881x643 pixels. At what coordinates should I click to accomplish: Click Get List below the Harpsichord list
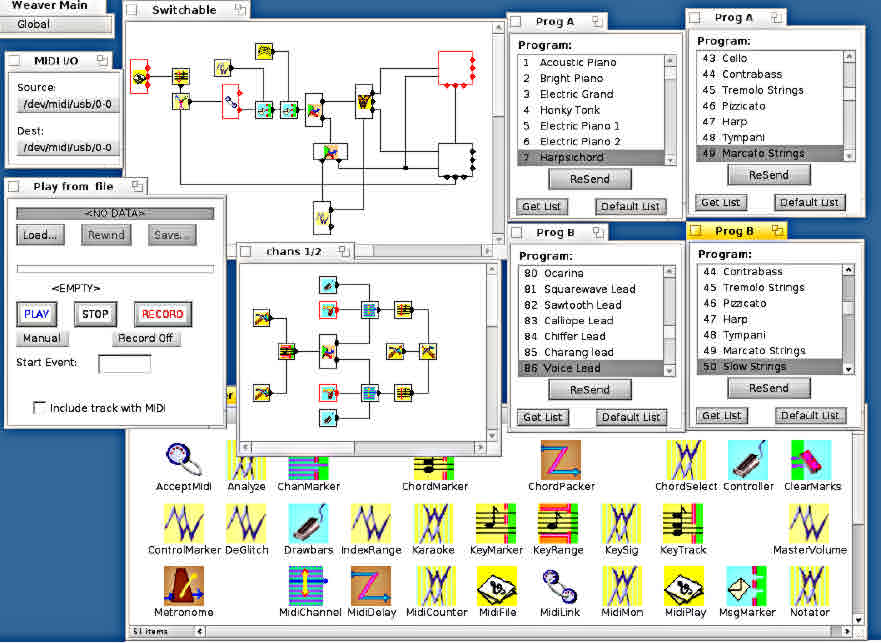click(x=542, y=206)
